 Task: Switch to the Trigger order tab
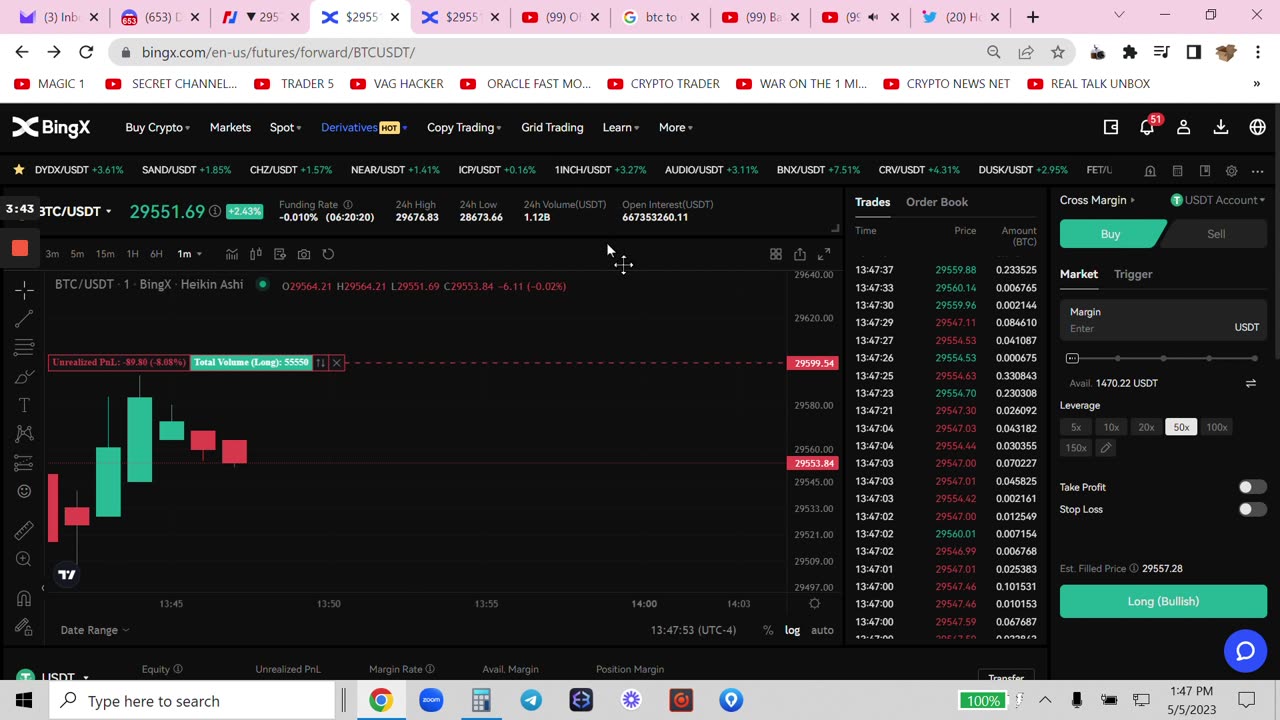(1133, 274)
